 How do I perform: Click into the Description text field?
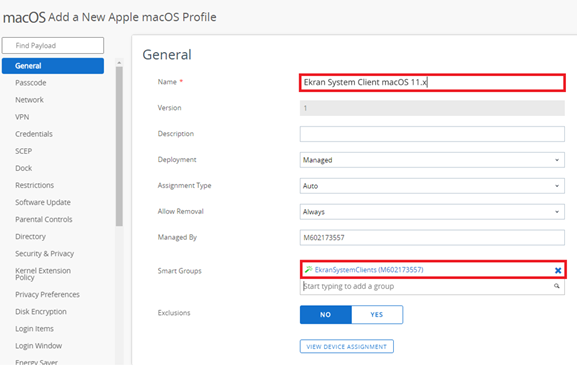432,134
